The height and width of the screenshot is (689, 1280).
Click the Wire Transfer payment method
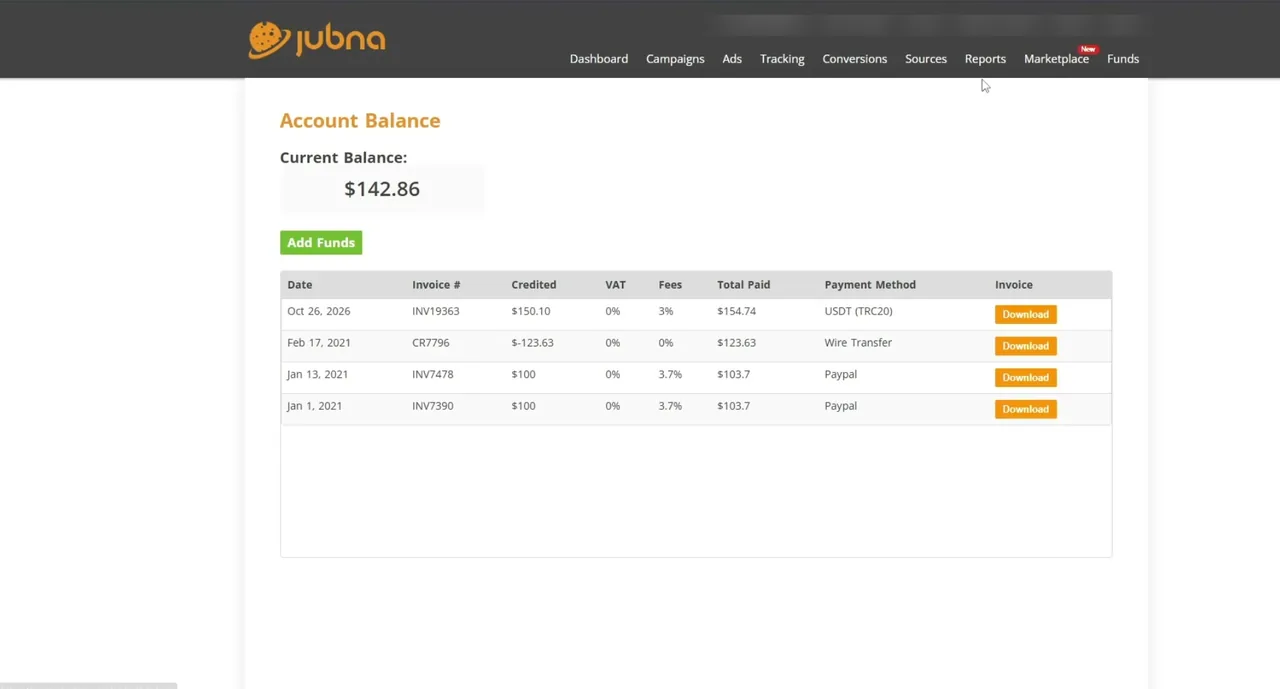tap(858, 343)
